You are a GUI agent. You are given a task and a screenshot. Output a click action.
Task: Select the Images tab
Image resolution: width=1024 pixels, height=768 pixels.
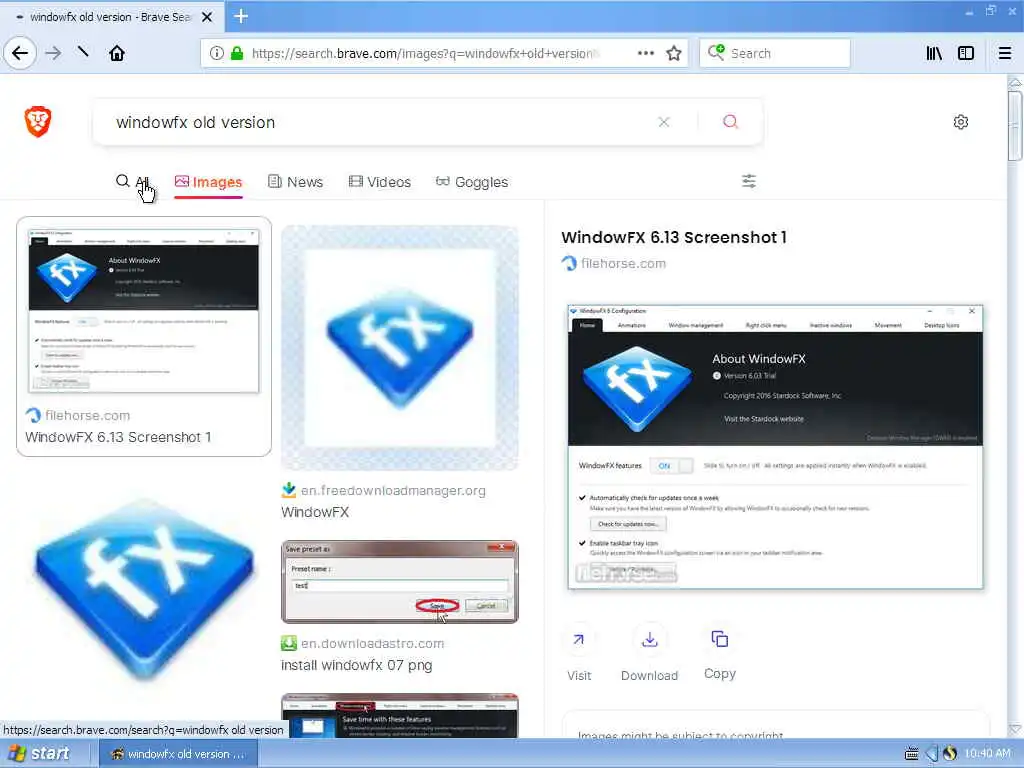[x=208, y=182]
